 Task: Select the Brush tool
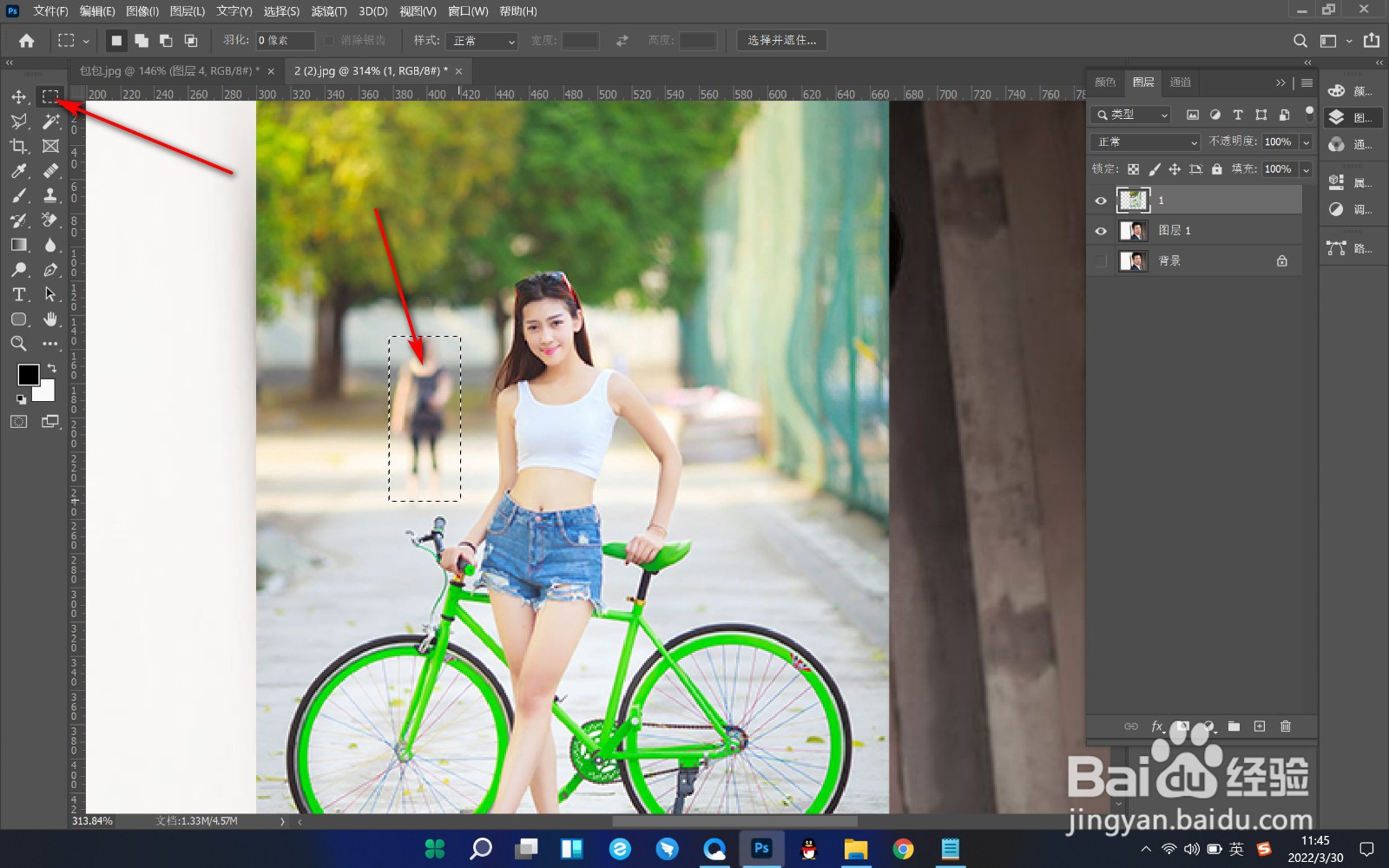[18, 195]
